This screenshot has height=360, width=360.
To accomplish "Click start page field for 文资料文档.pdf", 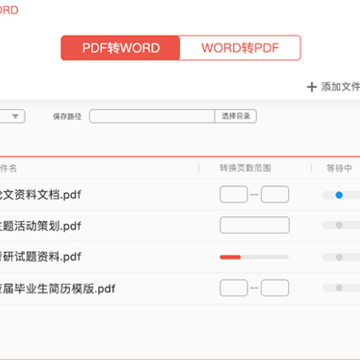I will pyautogui.click(x=234, y=194).
